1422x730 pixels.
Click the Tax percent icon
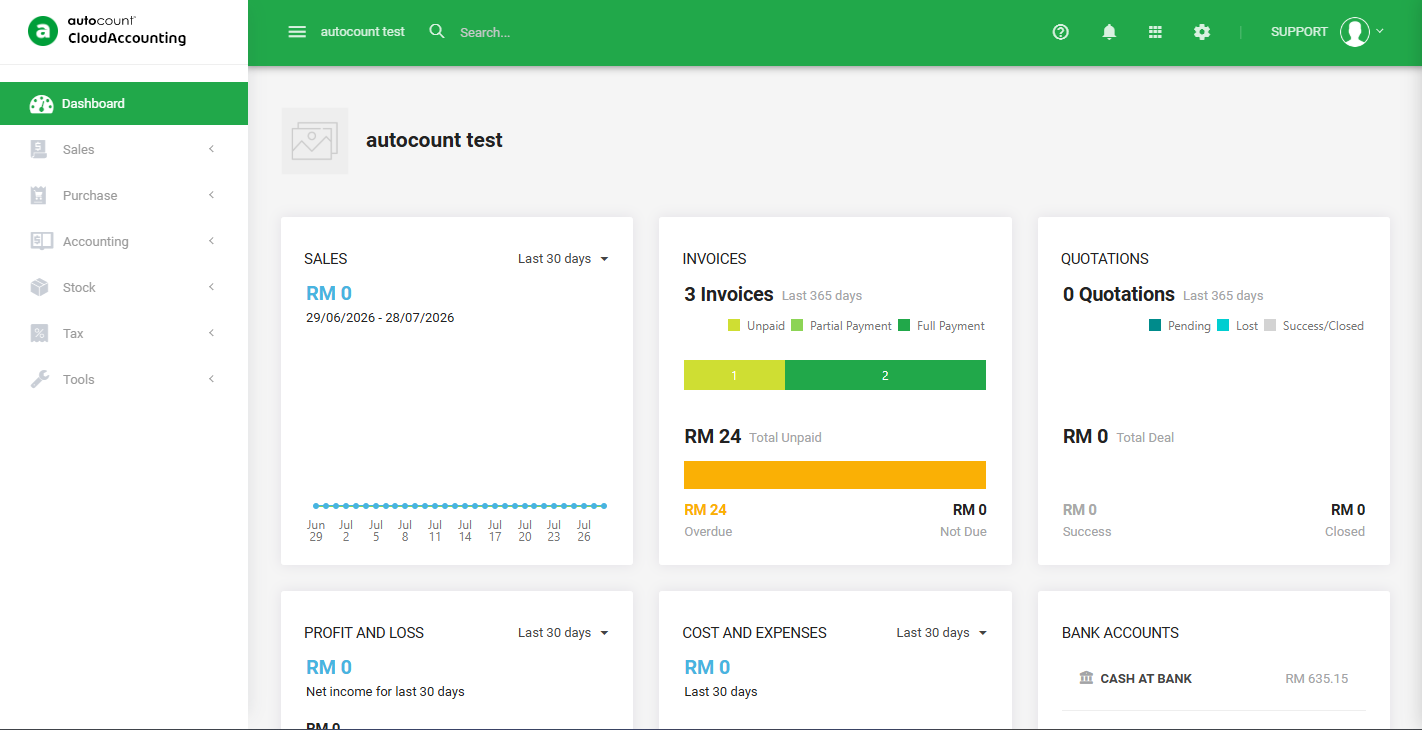tap(39, 333)
